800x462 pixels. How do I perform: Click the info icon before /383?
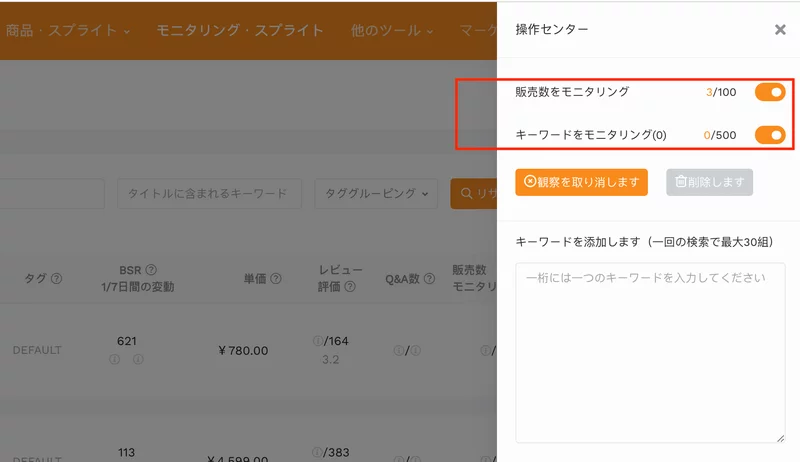pos(317,452)
